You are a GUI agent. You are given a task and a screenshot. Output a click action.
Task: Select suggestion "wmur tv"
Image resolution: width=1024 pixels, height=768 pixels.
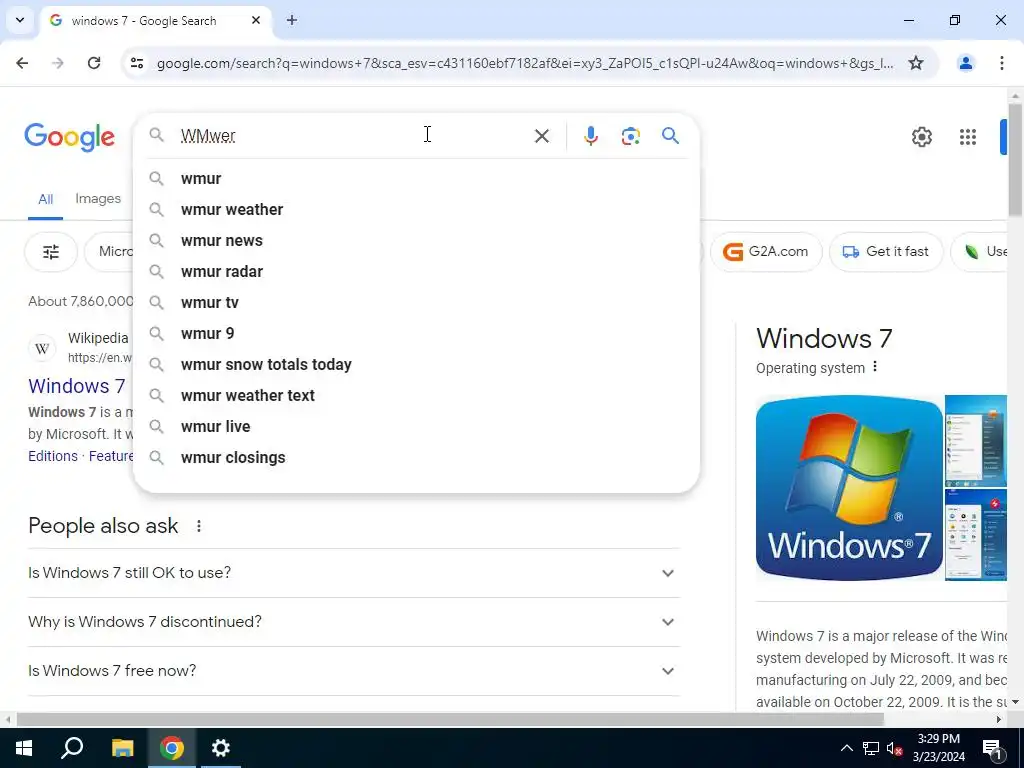(416, 302)
